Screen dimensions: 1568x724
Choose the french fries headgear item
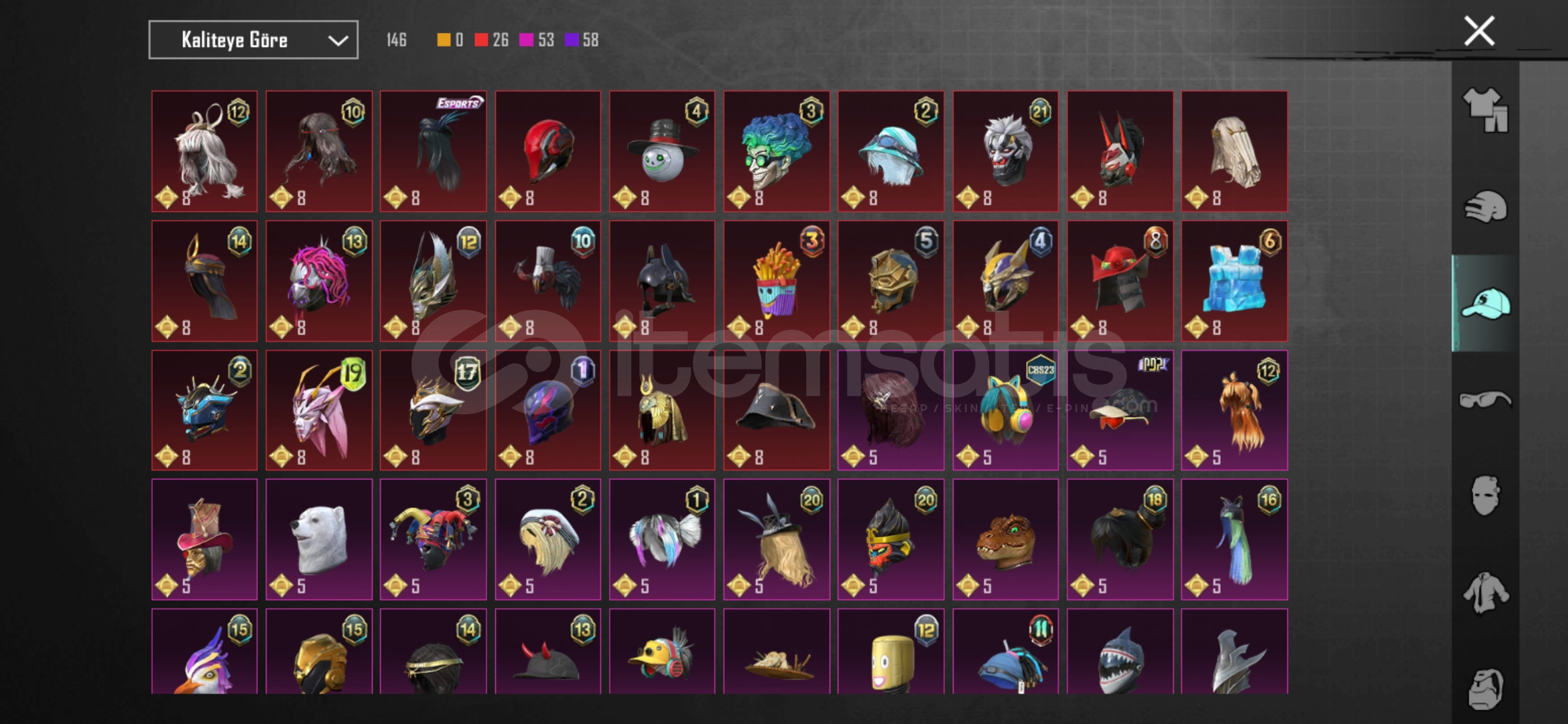tap(777, 281)
